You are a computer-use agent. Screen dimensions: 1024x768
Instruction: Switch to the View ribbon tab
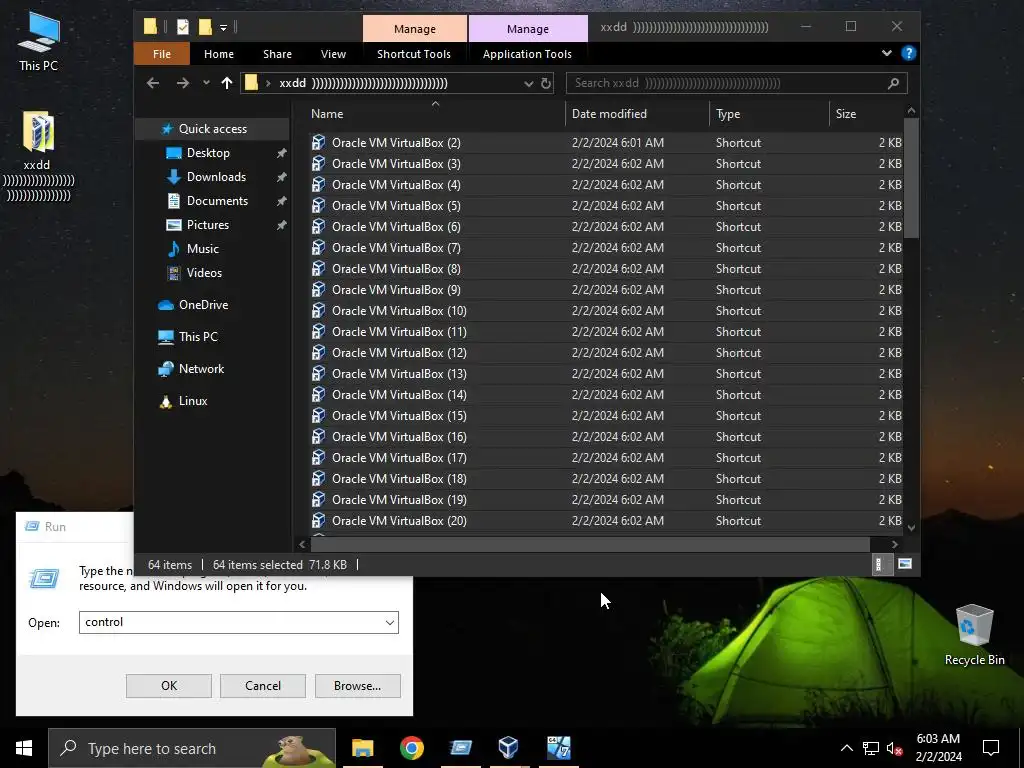coord(333,54)
